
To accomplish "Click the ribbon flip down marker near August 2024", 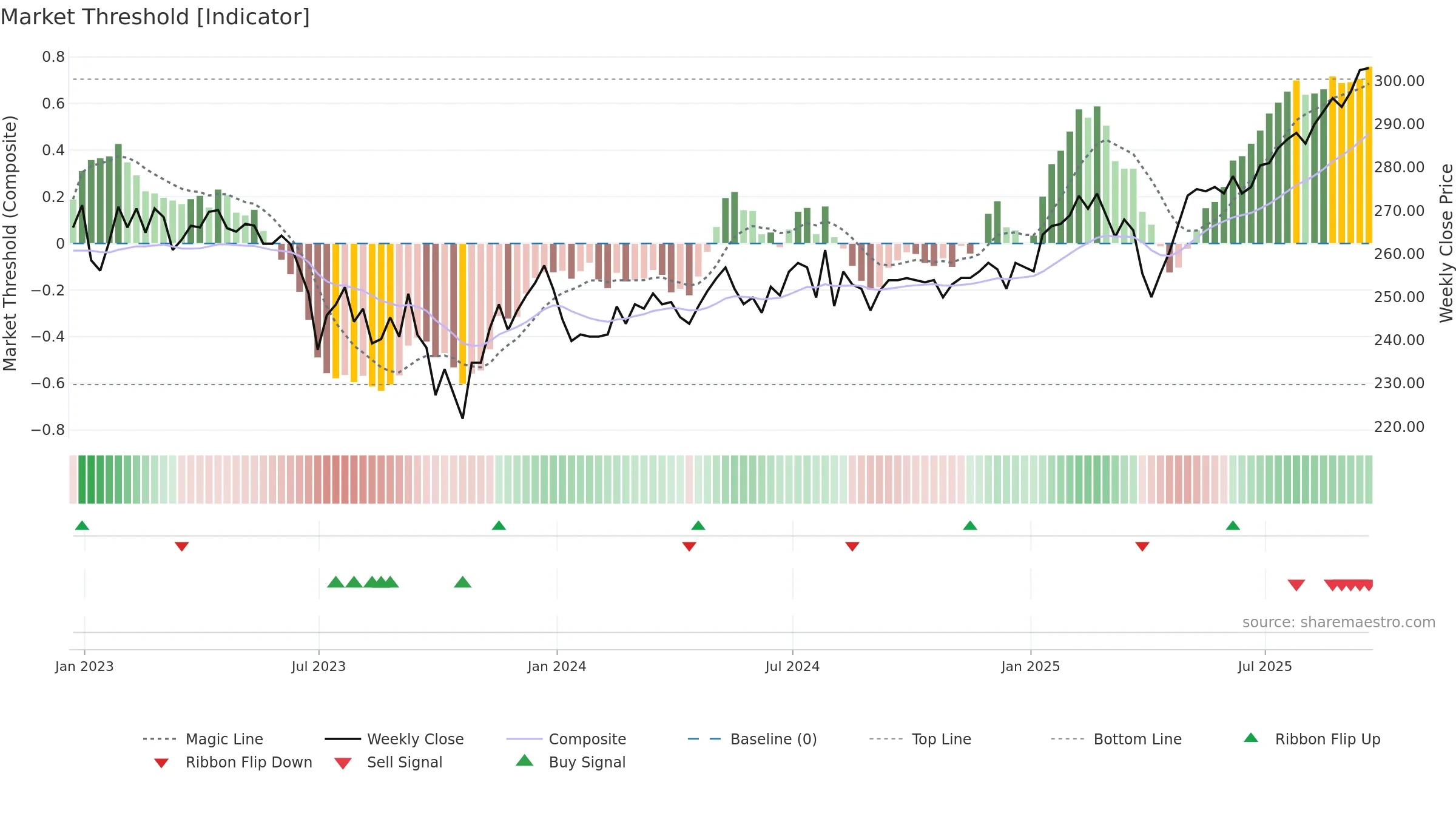I will 852,547.
